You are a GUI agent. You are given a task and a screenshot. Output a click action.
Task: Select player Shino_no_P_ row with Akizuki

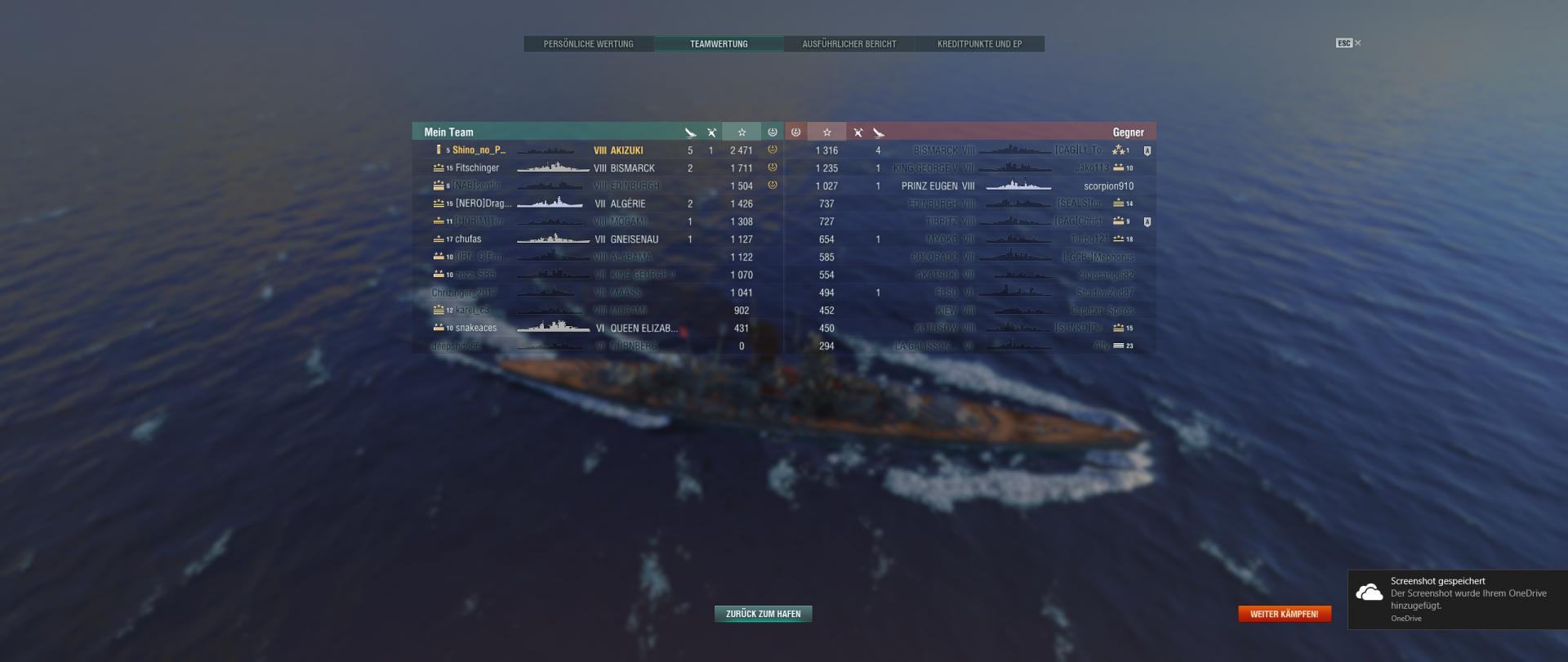click(x=598, y=150)
